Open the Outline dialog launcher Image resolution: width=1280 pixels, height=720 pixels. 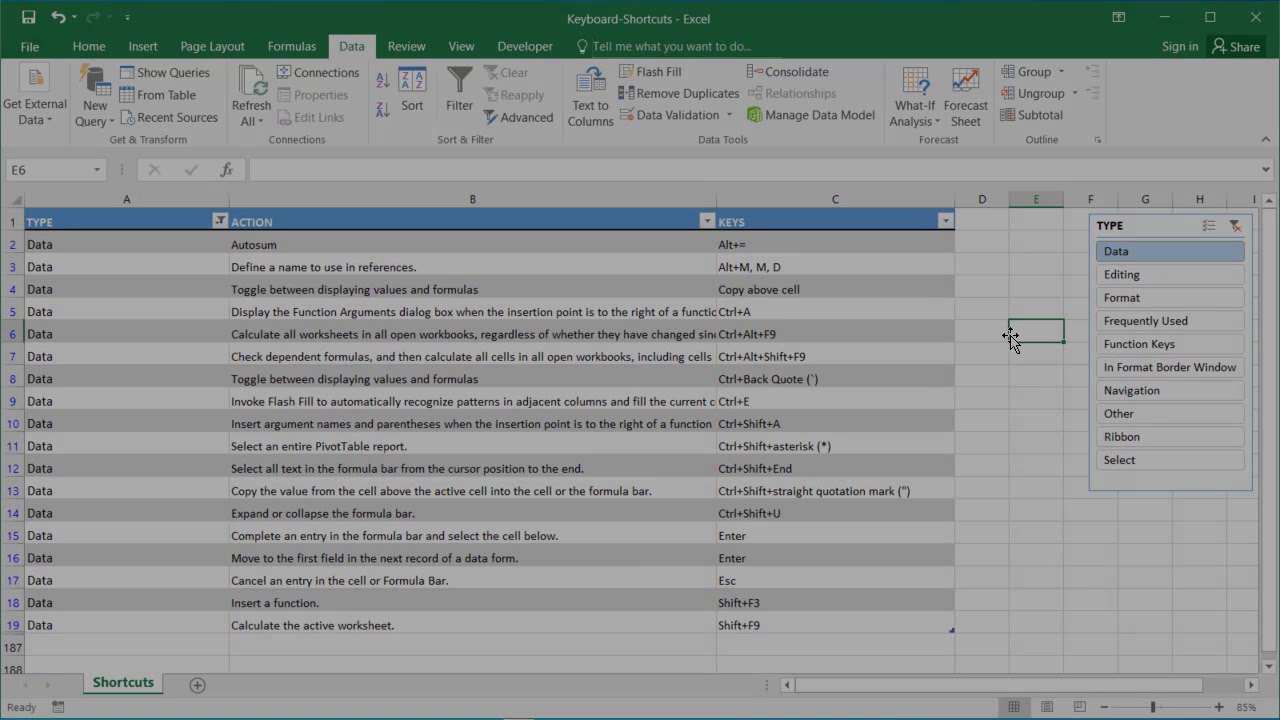pos(1098,140)
